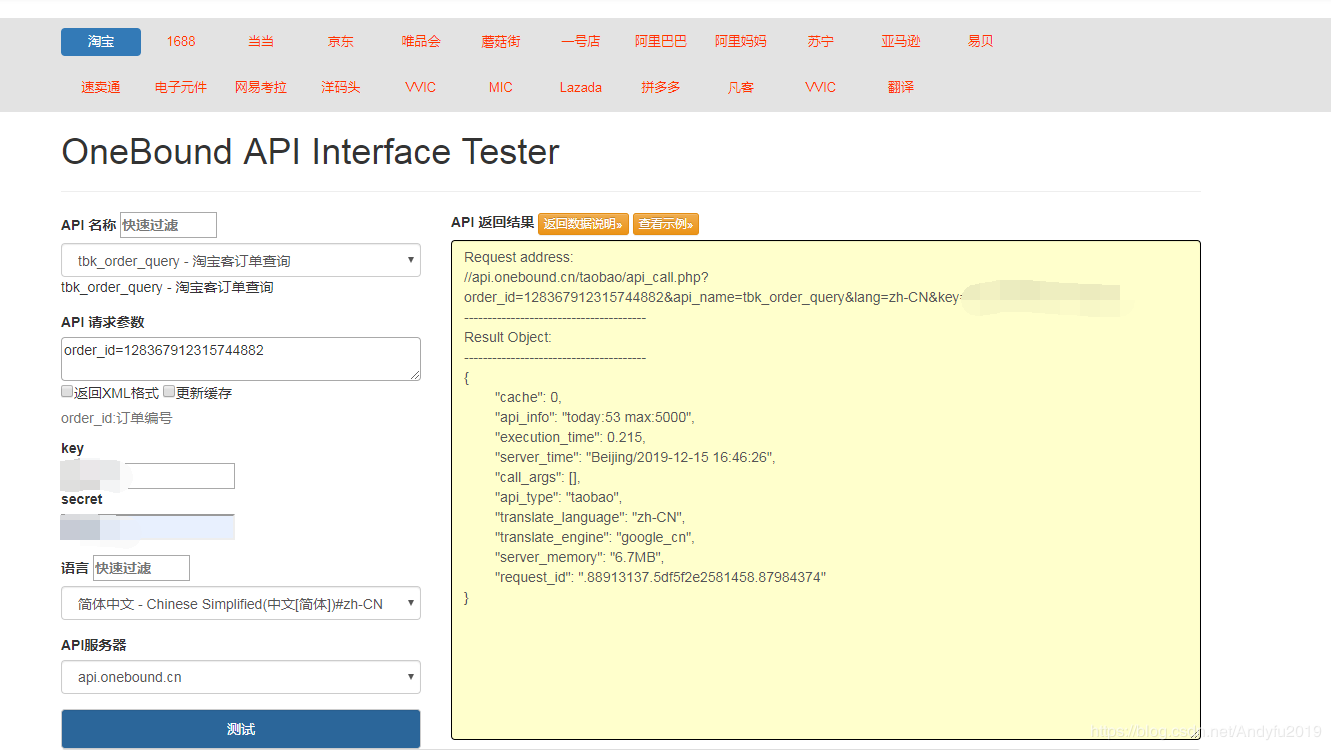
Task: Open the 苏宁 platform tab
Action: click(x=821, y=42)
